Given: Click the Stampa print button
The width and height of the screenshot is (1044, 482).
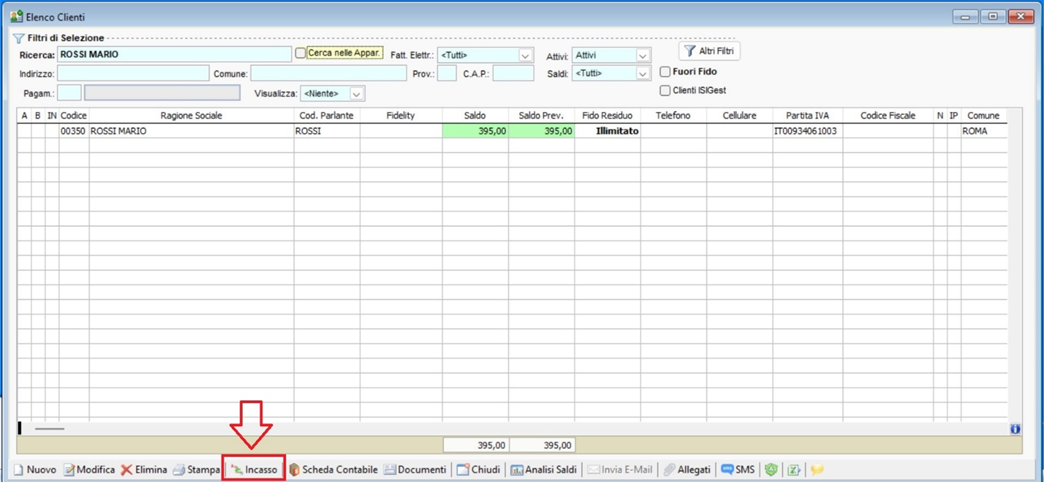Looking at the screenshot, I should [196, 469].
